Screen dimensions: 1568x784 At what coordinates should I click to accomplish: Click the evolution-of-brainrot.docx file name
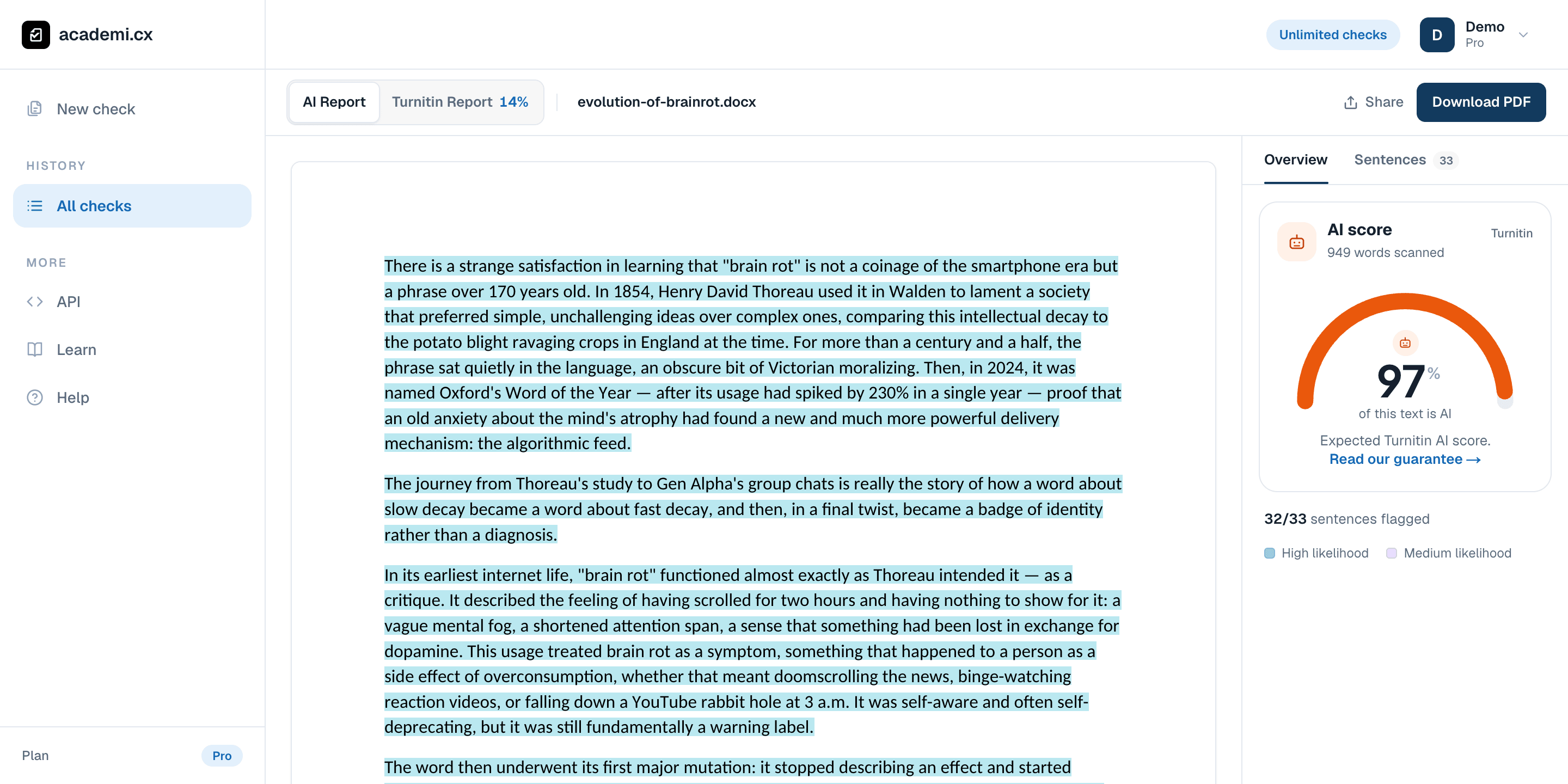[666, 102]
